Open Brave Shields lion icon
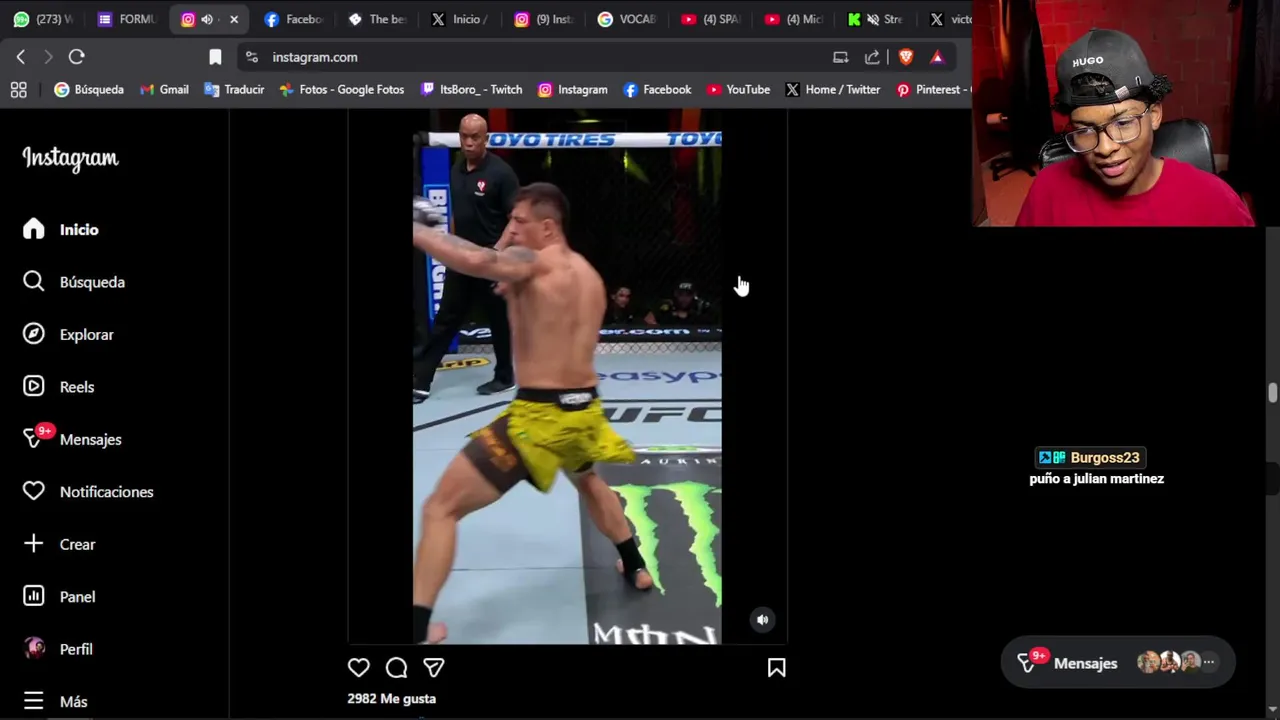1280x720 pixels. tap(906, 57)
